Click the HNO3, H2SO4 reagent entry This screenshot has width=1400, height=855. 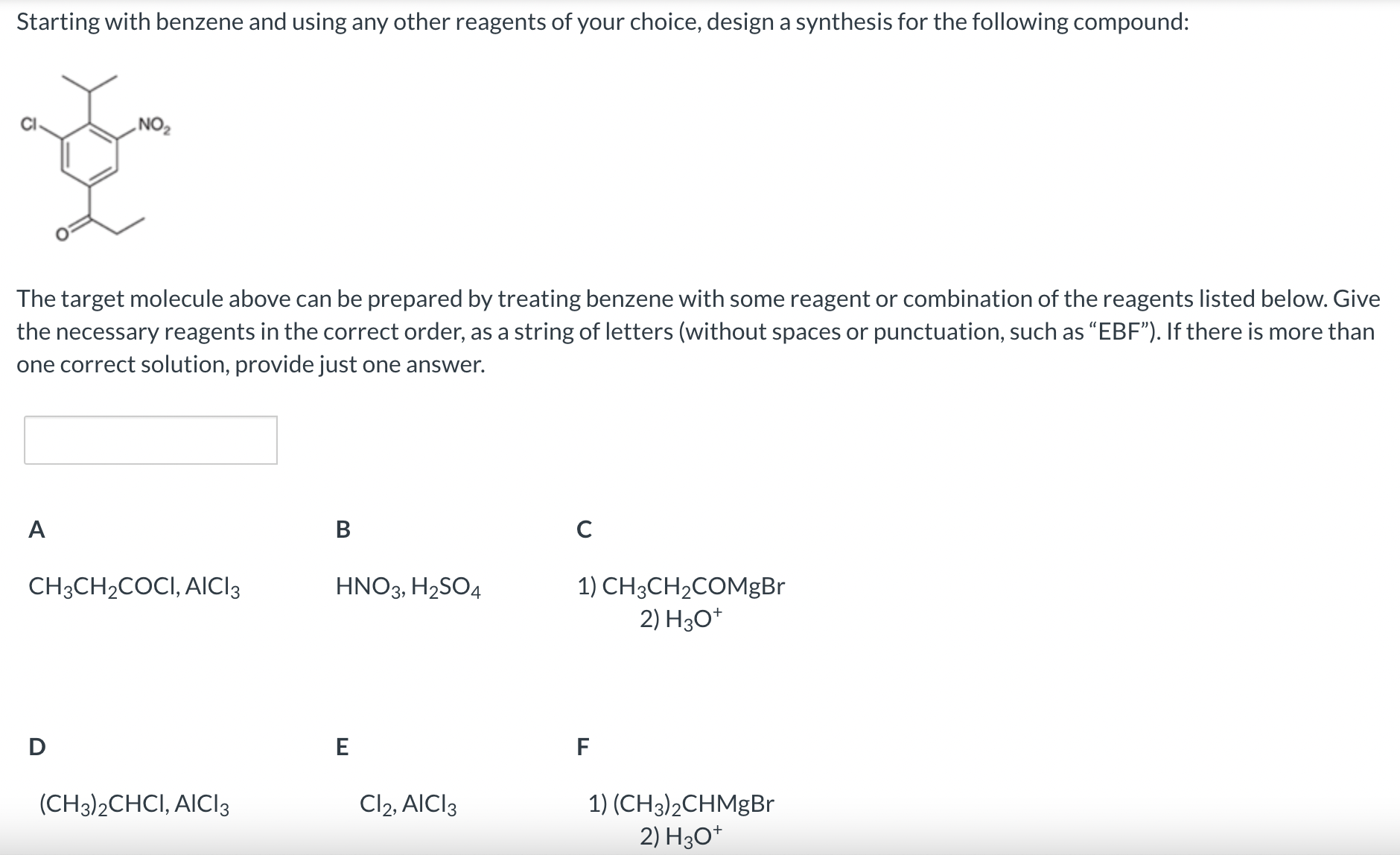point(407,588)
